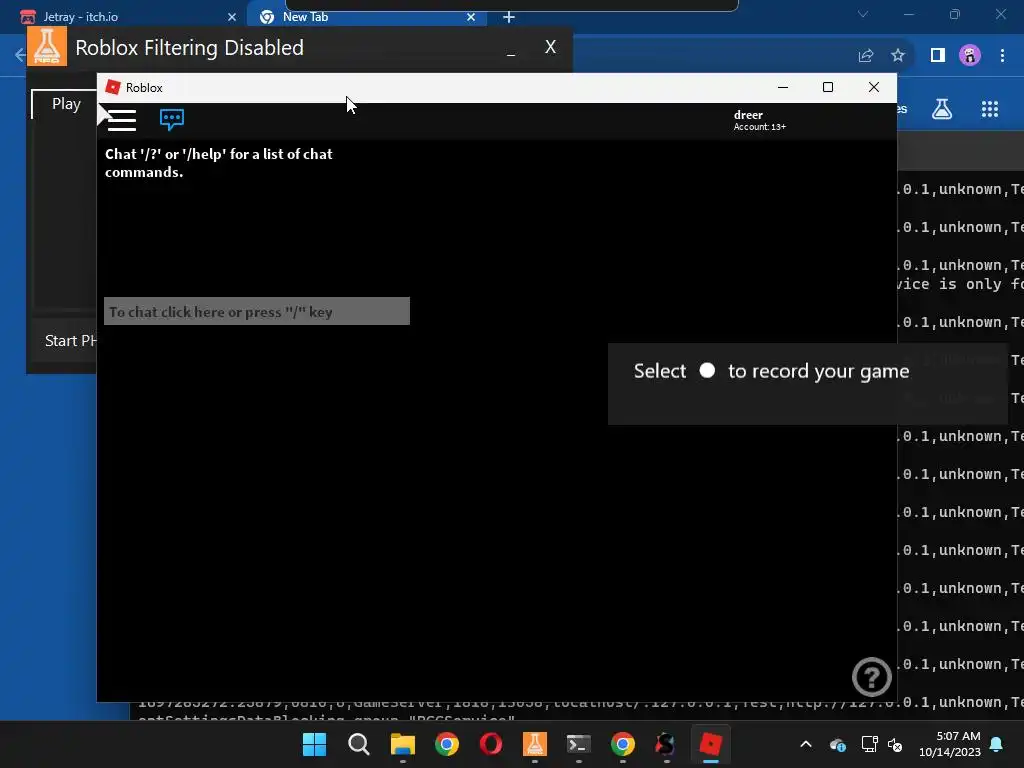Screen dimensions: 1024x768
Task: Open a new browser tab with plus
Action: click(x=509, y=18)
